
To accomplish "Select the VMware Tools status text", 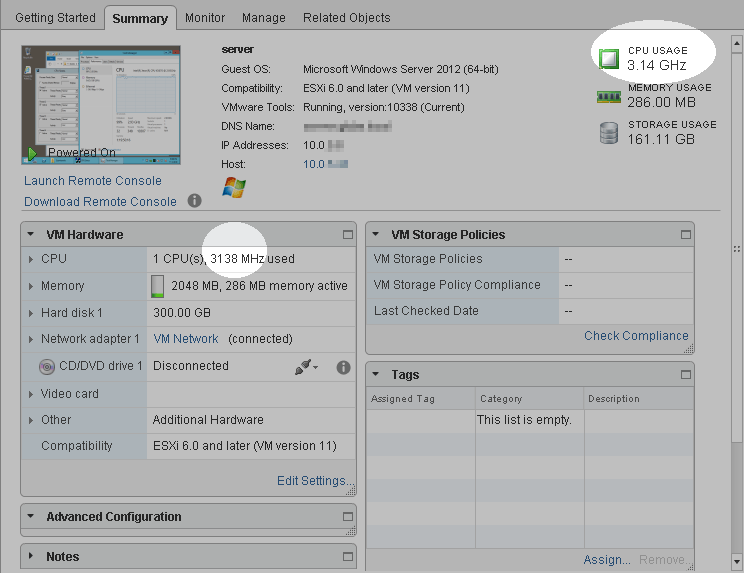I will pyautogui.click(x=383, y=107).
